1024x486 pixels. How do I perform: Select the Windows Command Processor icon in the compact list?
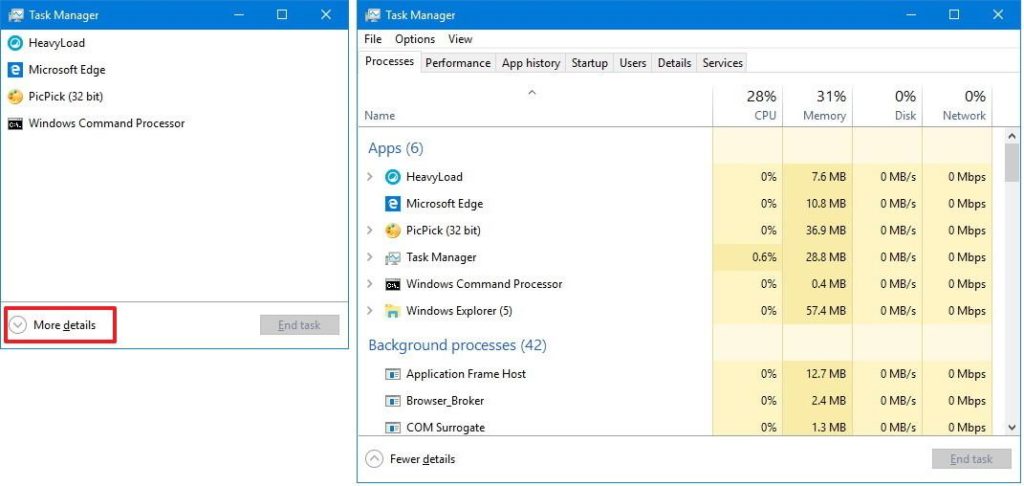(15, 124)
